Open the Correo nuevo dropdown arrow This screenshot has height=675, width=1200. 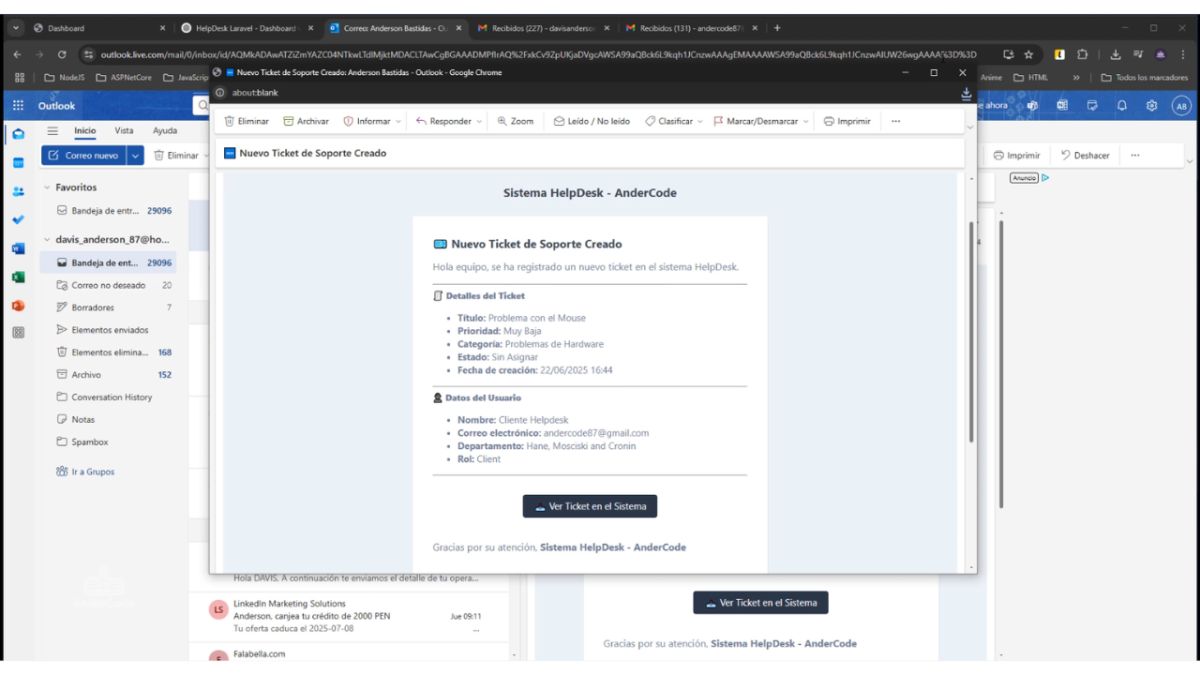pos(135,155)
